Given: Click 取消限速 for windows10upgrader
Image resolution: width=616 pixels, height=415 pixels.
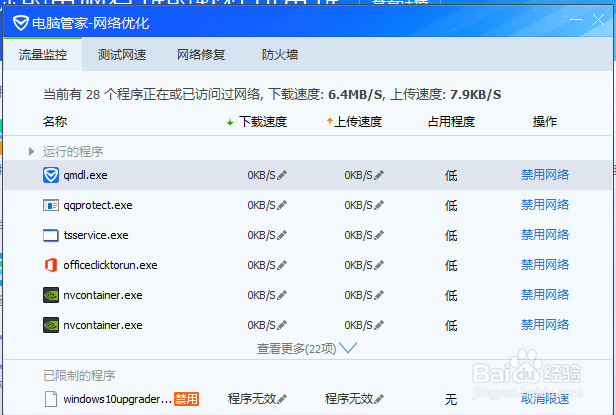Looking at the screenshot, I should pos(545,398).
